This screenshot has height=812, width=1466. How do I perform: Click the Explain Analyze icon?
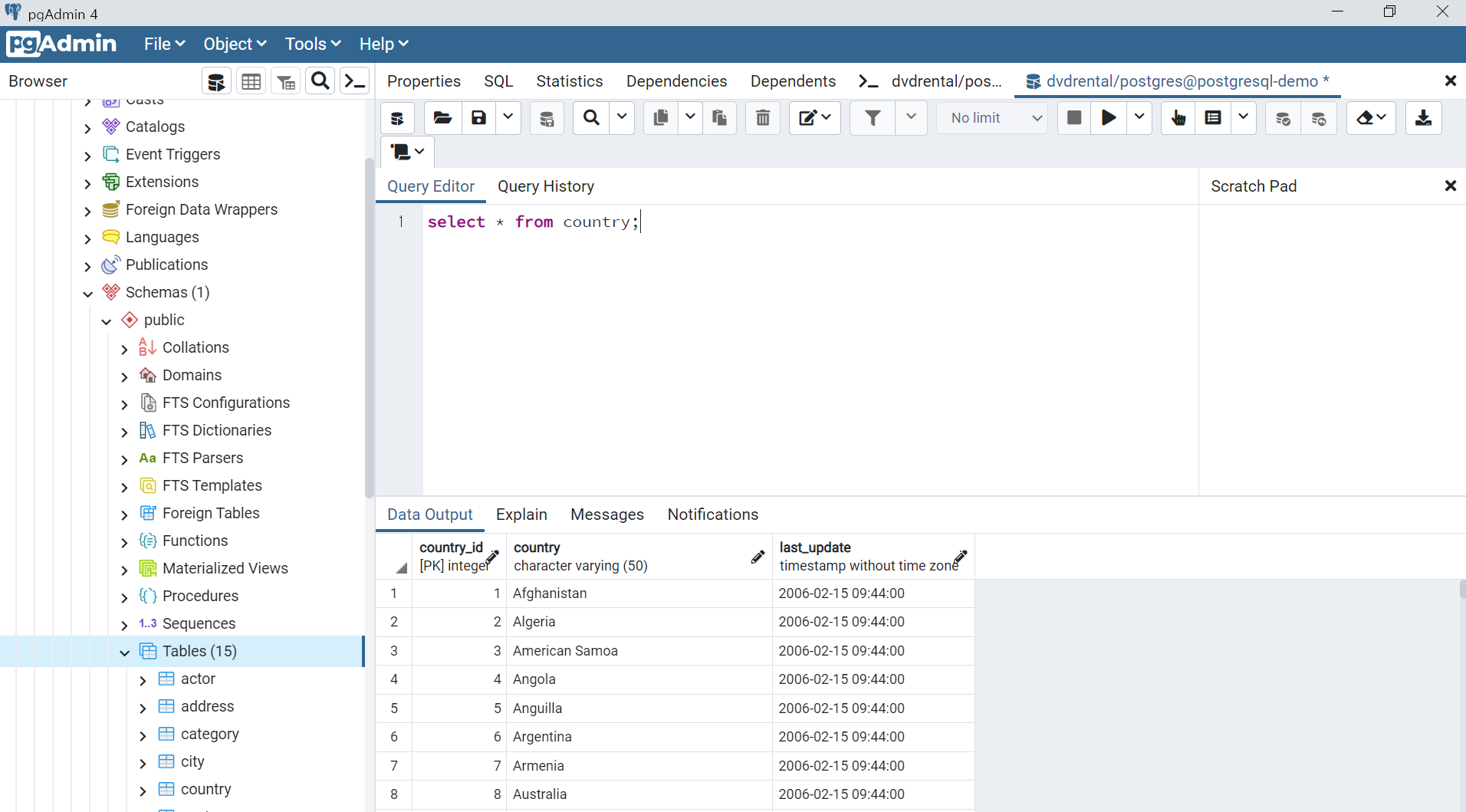click(x=1213, y=118)
